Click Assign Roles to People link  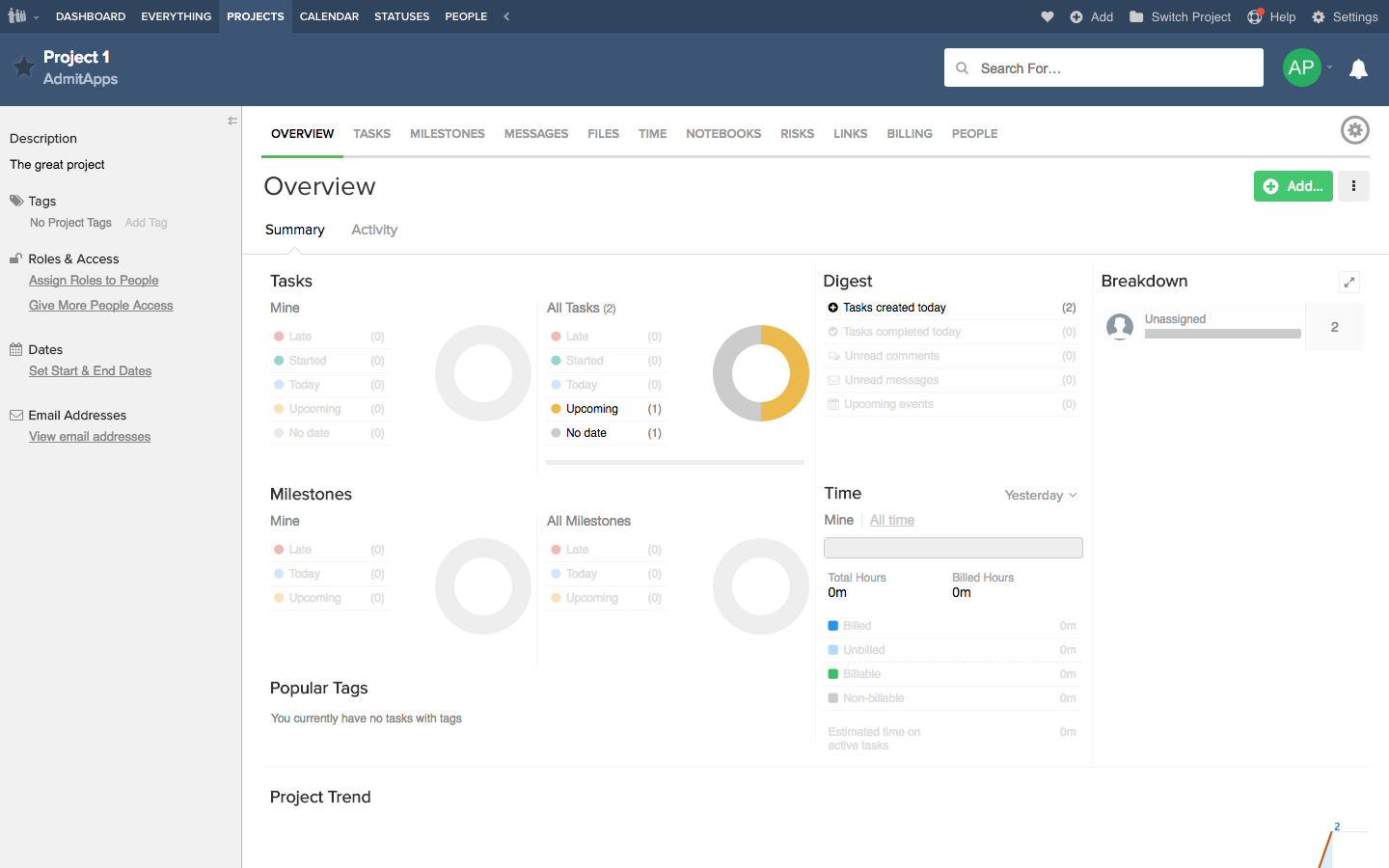94,281
